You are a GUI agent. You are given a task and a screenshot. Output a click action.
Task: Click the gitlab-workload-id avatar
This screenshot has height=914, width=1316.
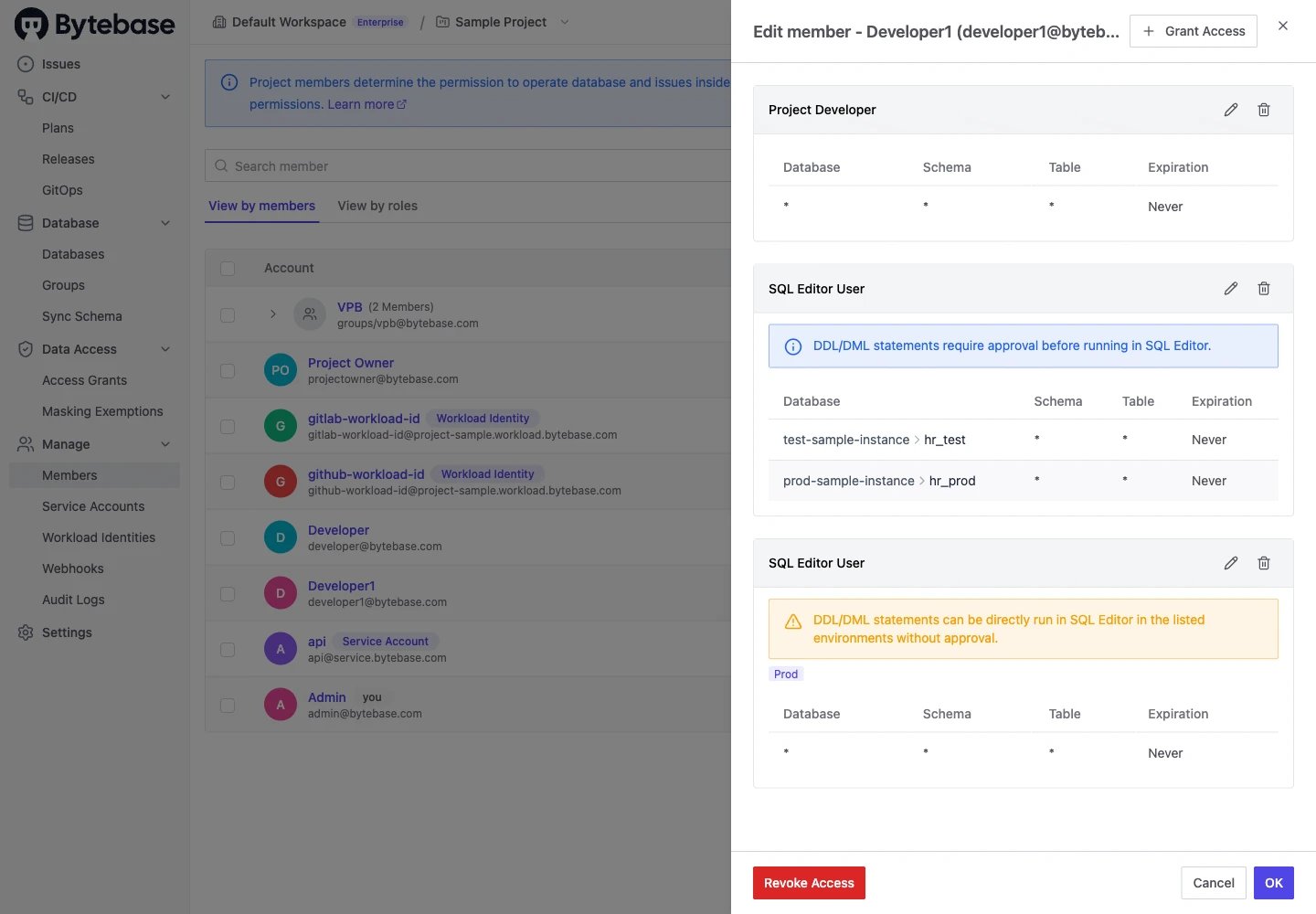(x=281, y=426)
